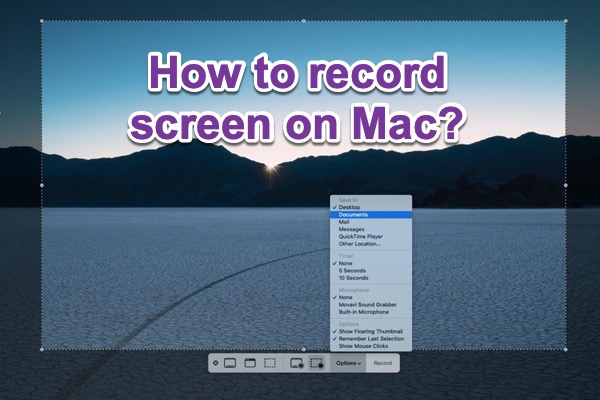Set timer to 10 Seconds

click(x=355, y=278)
